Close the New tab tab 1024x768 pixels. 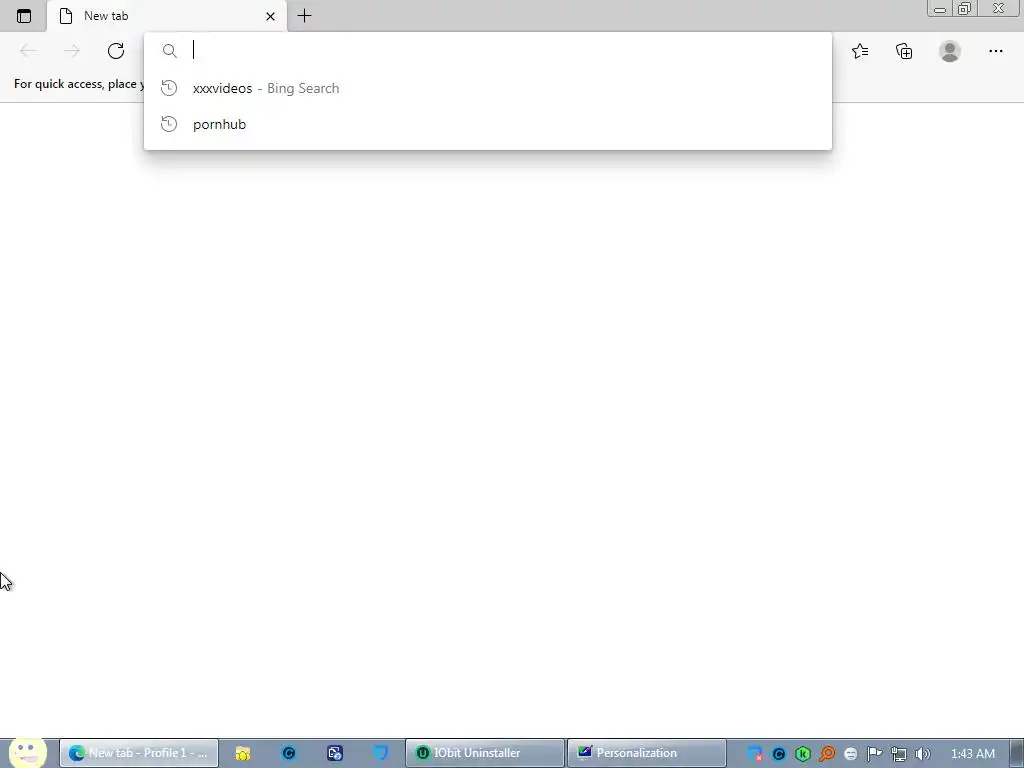pos(270,16)
